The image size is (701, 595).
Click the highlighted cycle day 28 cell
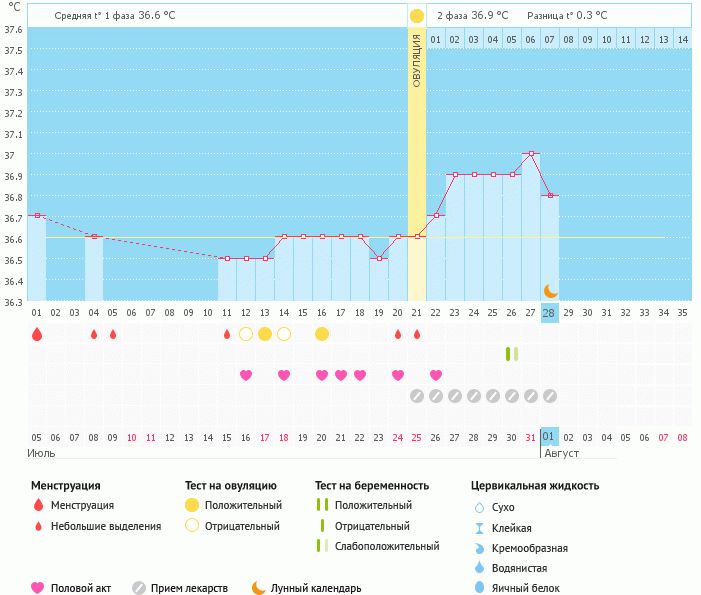point(549,312)
